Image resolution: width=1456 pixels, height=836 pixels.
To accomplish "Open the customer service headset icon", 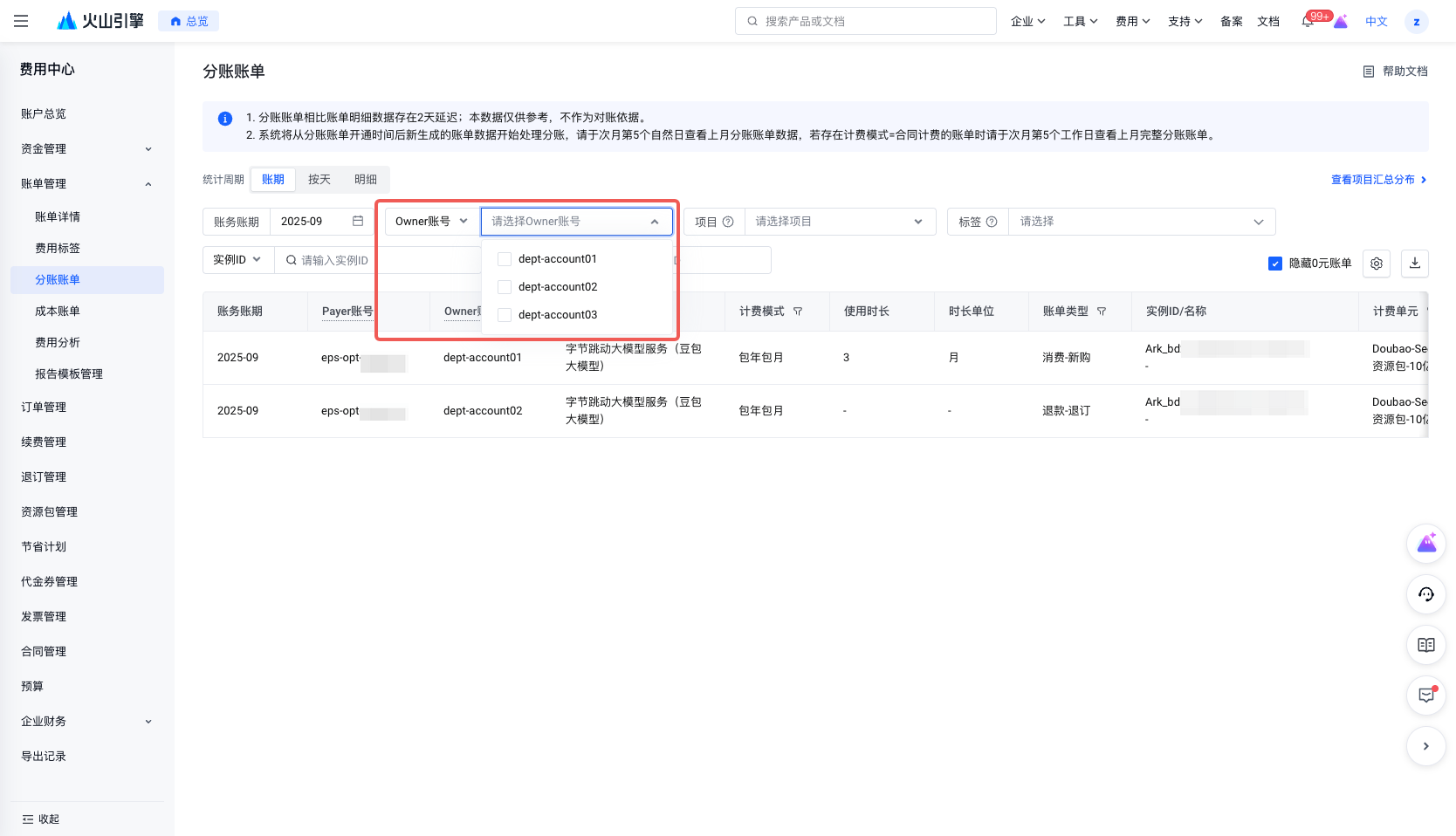I will (x=1426, y=594).
